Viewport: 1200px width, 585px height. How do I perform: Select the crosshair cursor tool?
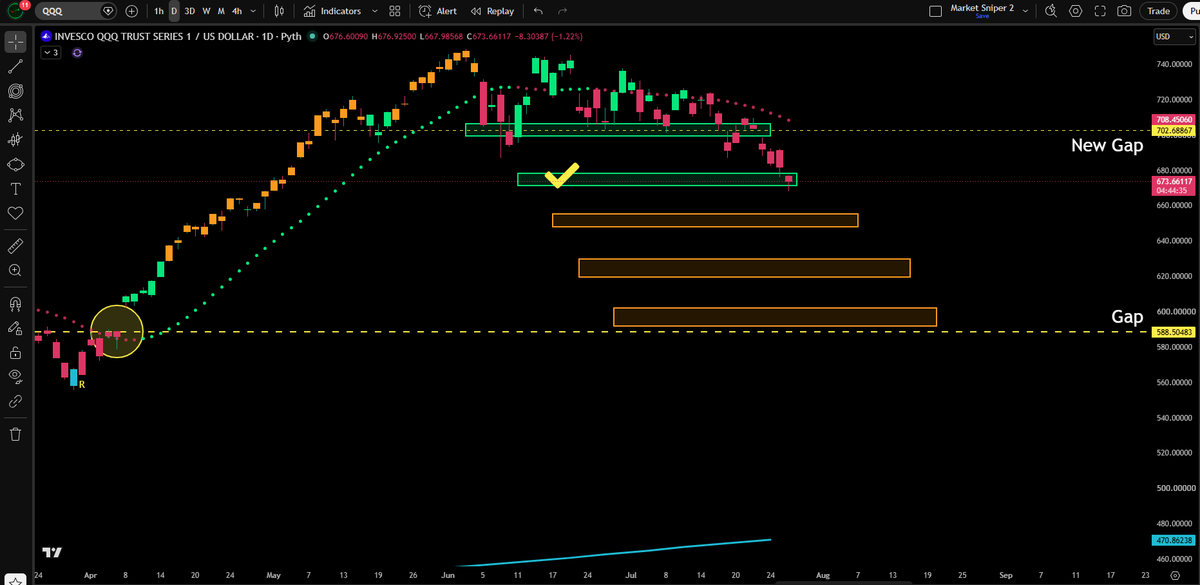(16, 42)
